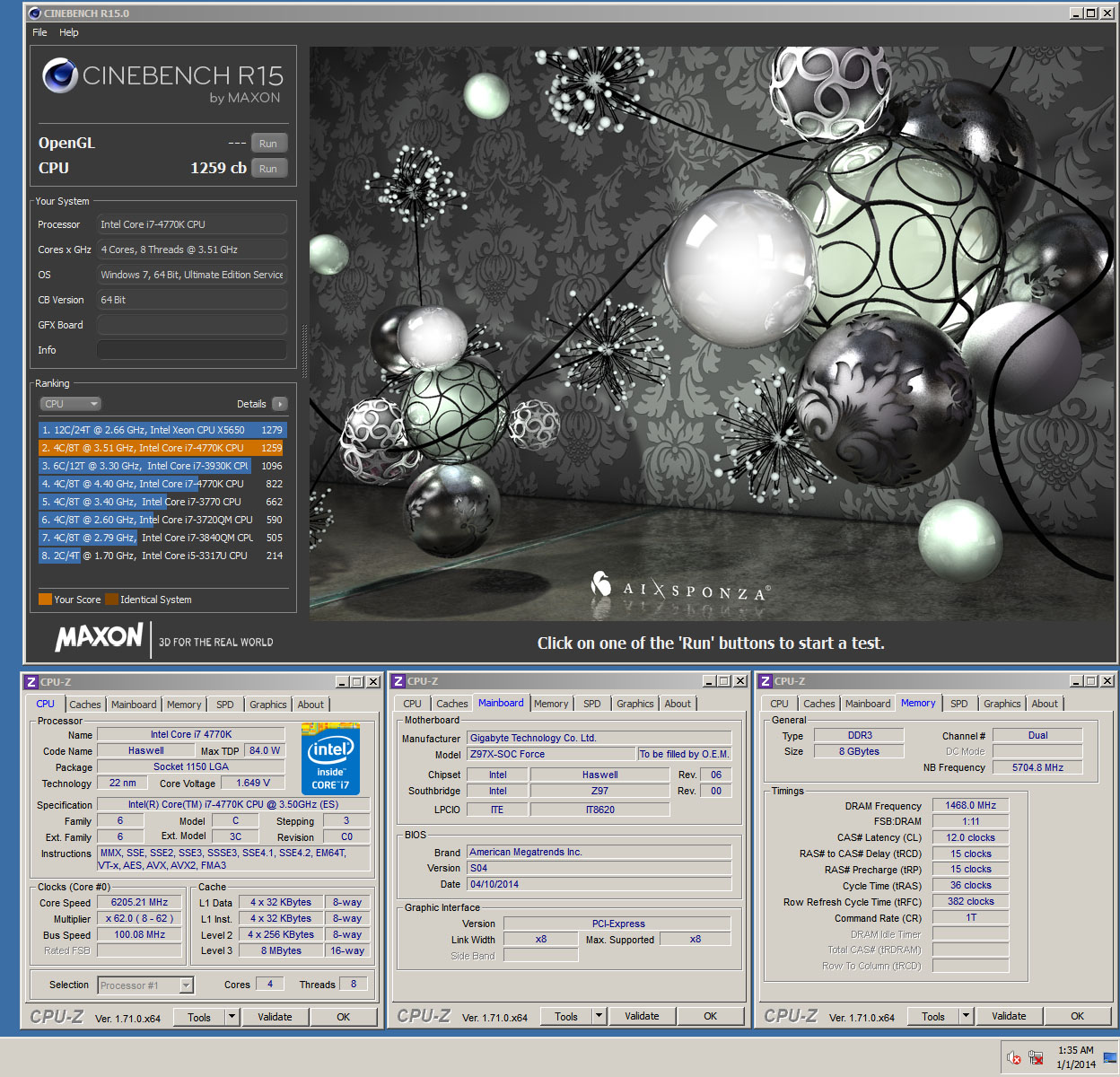Select ranking row Xeon CPU X5650

(162, 430)
